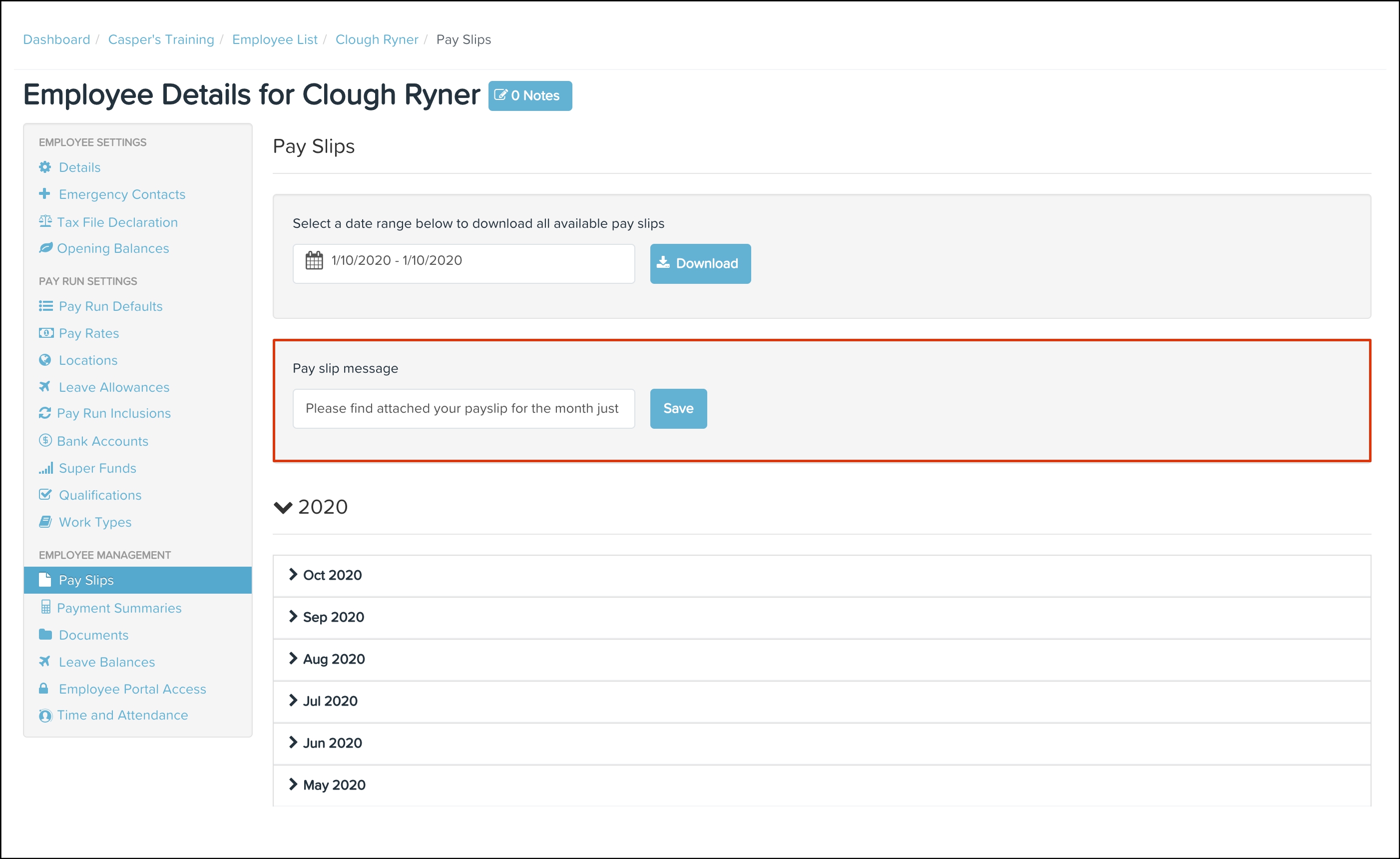Open Leave Balances in sidebar
The height and width of the screenshot is (859, 1400).
107,662
